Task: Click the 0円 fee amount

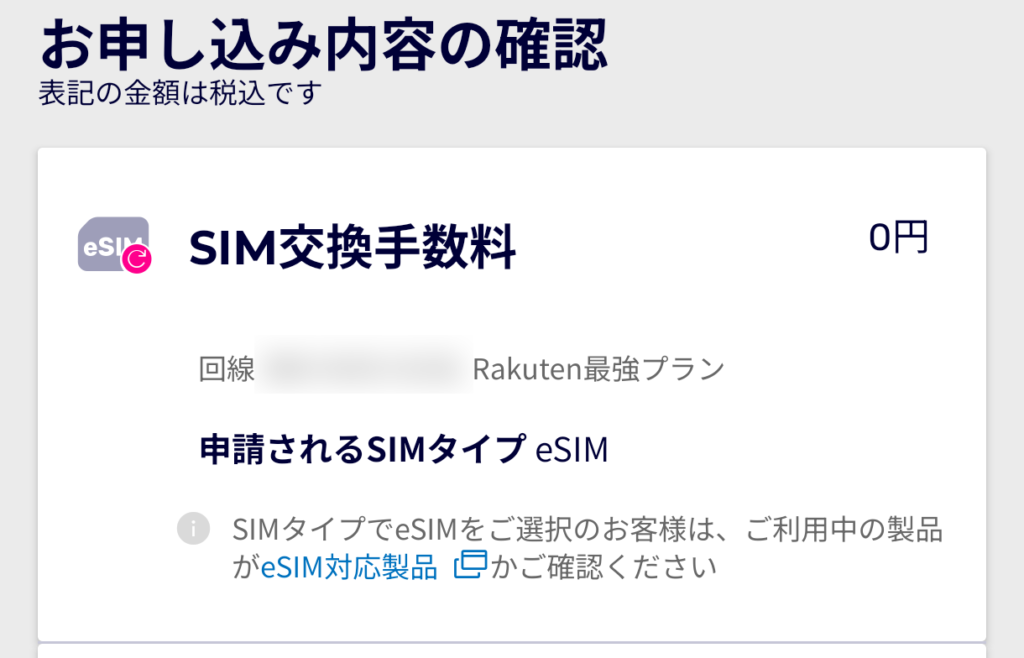Action: [898, 239]
